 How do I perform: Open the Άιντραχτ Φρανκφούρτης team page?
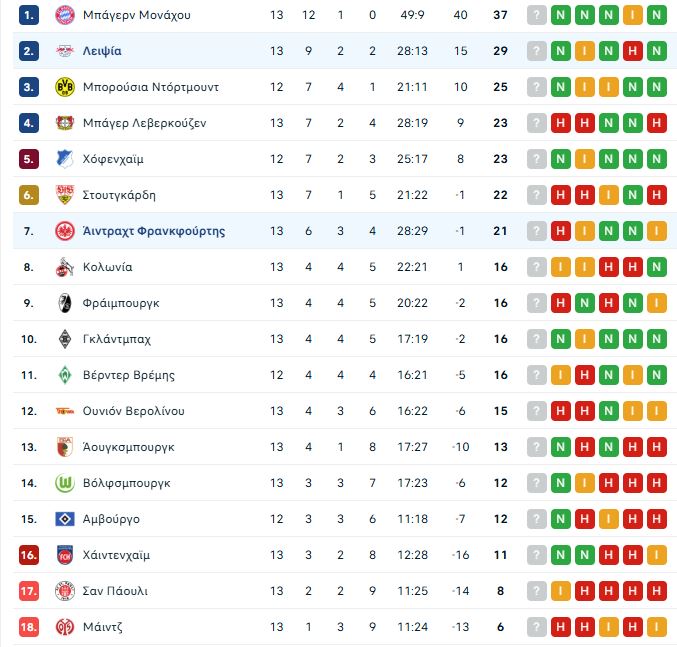point(154,231)
